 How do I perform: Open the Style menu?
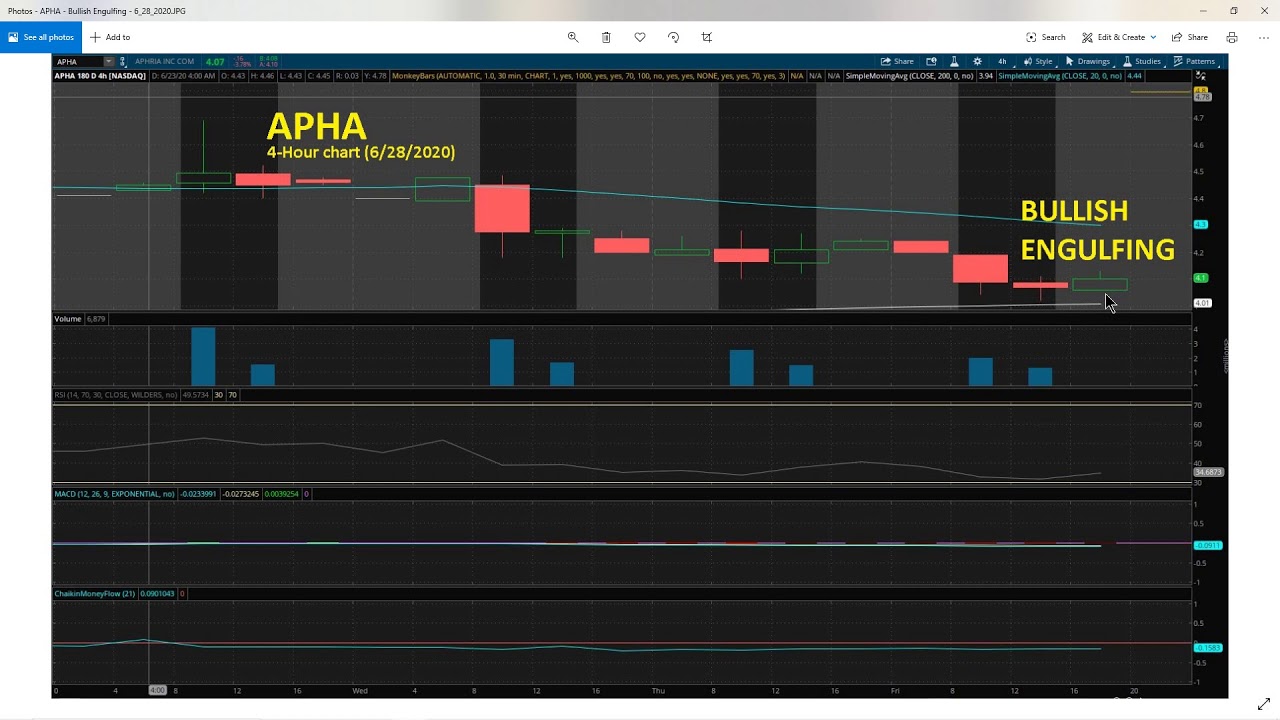[1037, 61]
